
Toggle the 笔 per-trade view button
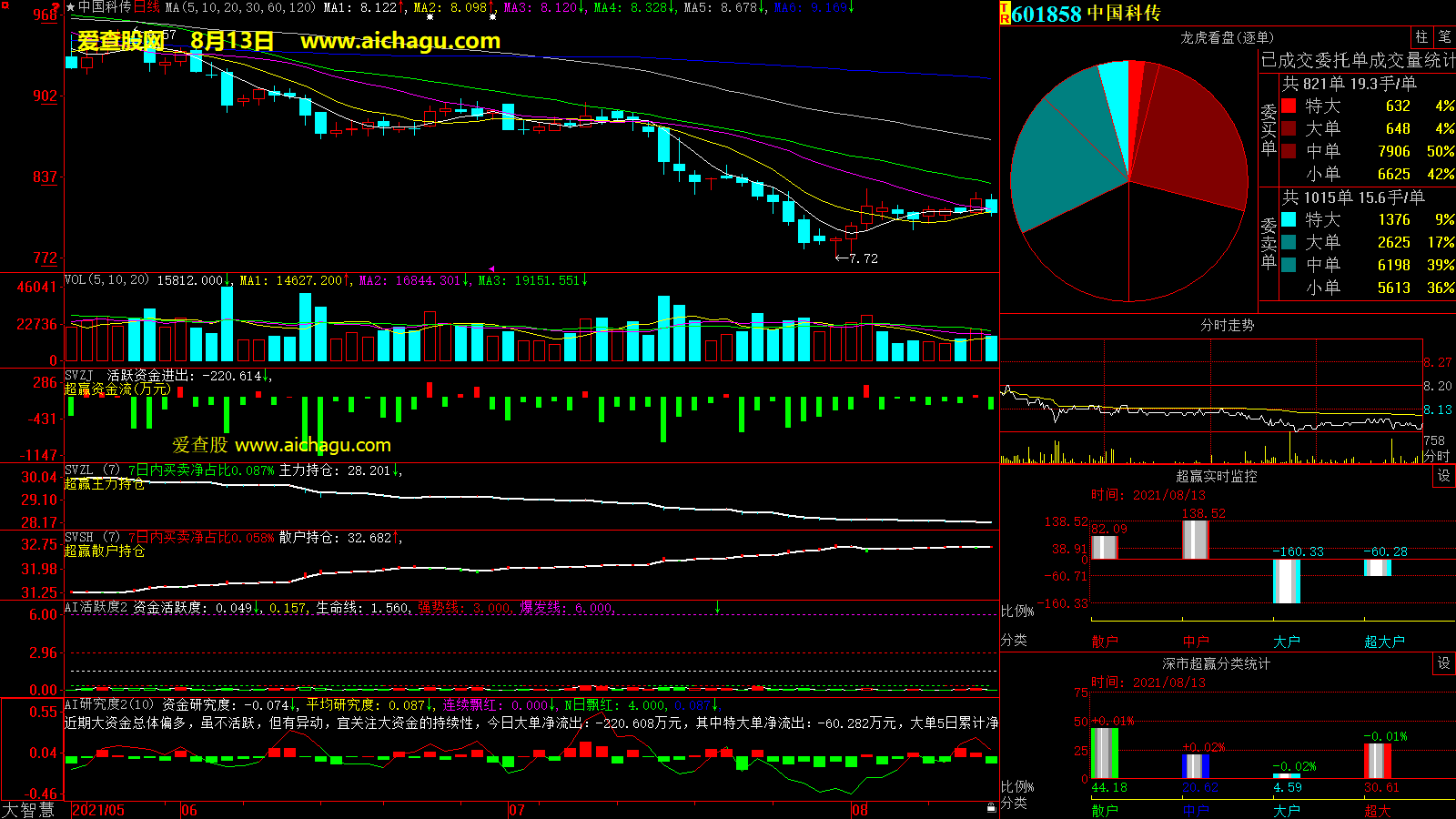(1444, 36)
